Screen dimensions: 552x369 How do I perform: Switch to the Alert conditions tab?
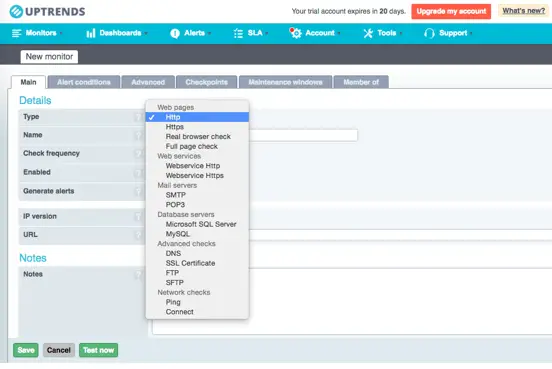[84, 82]
